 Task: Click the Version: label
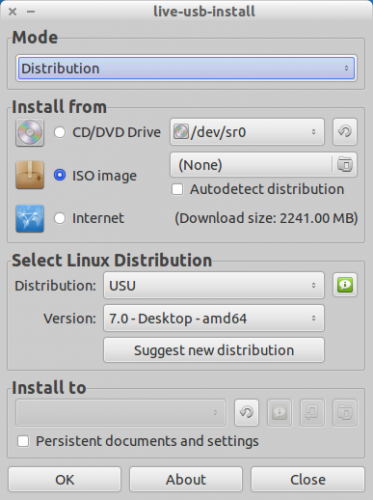(x=70, y=318)
